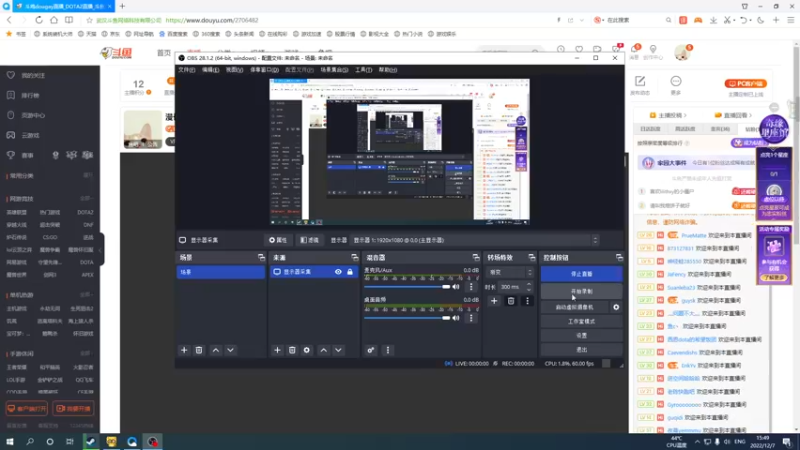Click Start Recording in OBS controls
Screen dimensions: 800x450
(x=581, y=291)
